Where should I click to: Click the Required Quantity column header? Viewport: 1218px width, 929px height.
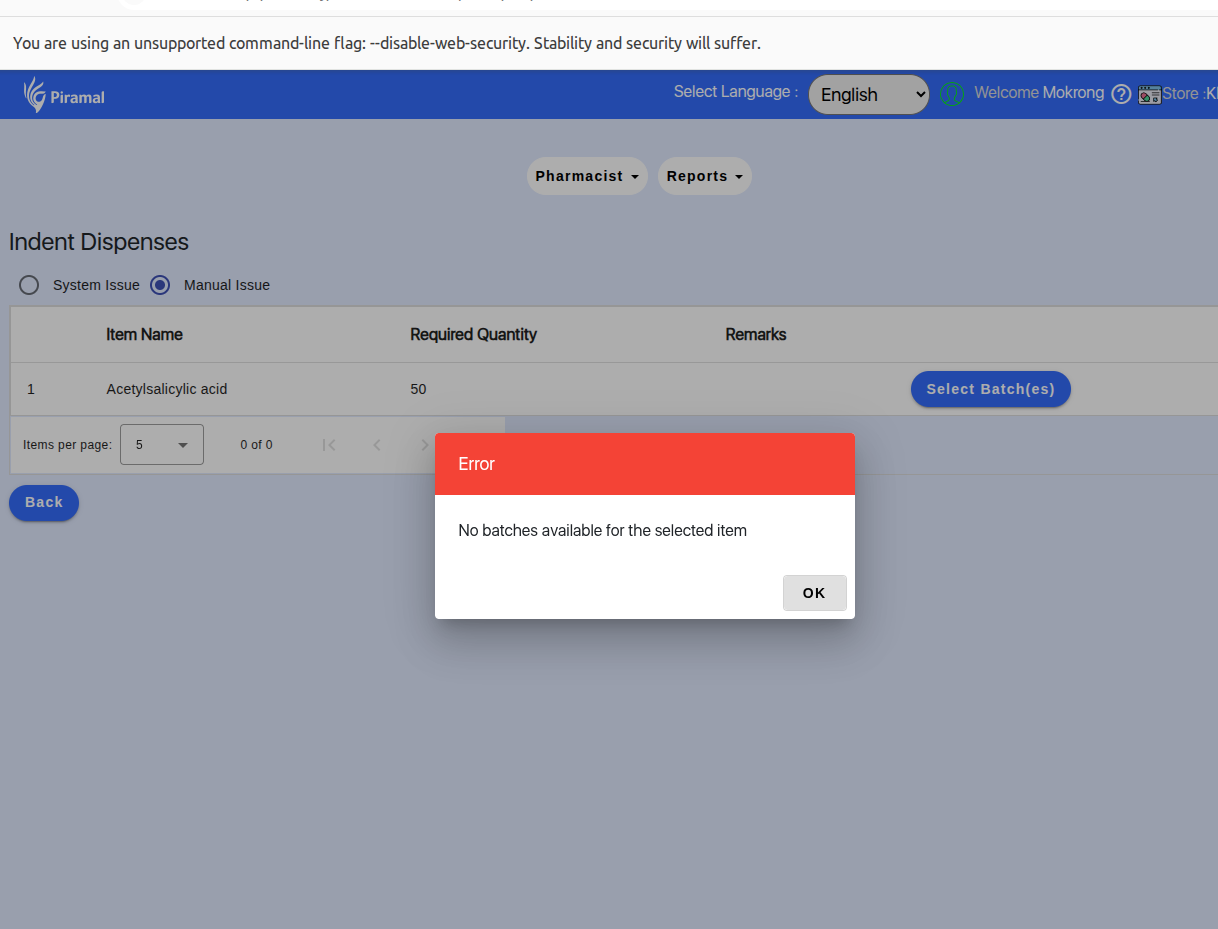point(473,334)
